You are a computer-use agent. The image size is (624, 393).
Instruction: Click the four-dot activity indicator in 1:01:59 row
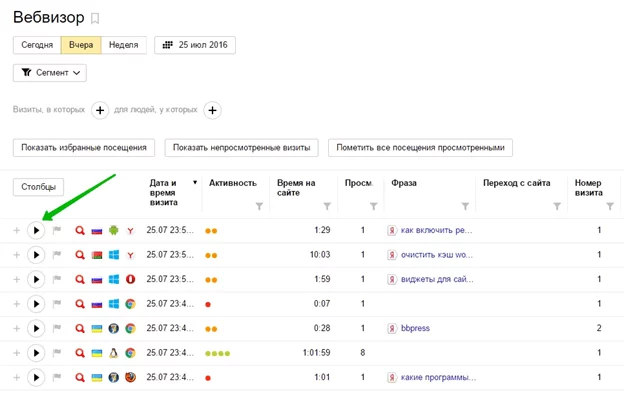click(217, 353)
